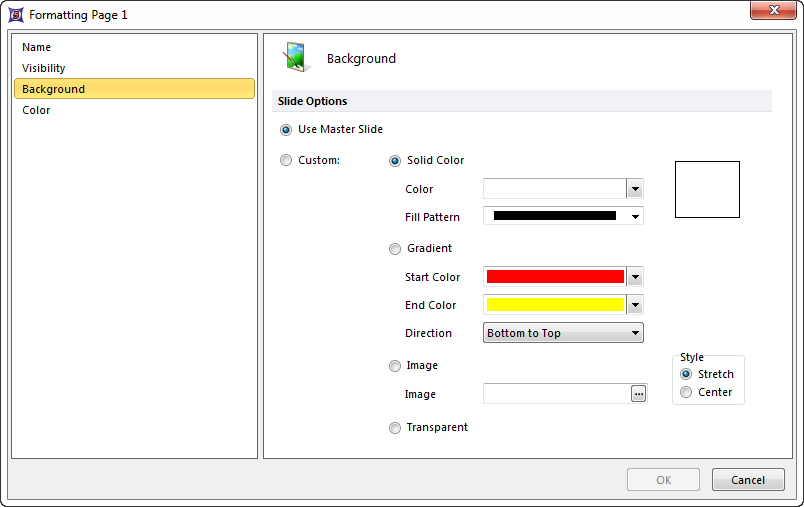
Task: Select the Image radio button
Action: [395, 366]
